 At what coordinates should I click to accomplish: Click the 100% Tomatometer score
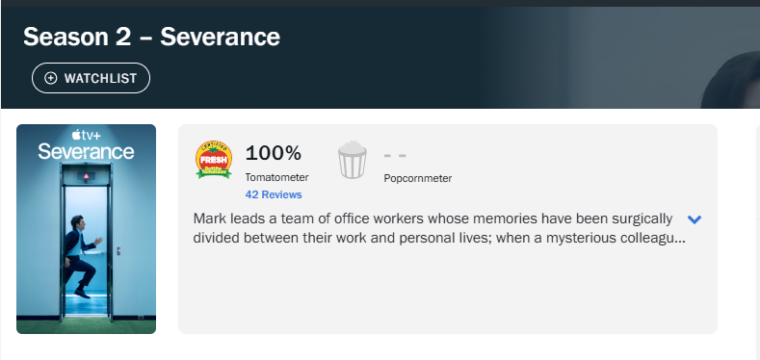273,153
